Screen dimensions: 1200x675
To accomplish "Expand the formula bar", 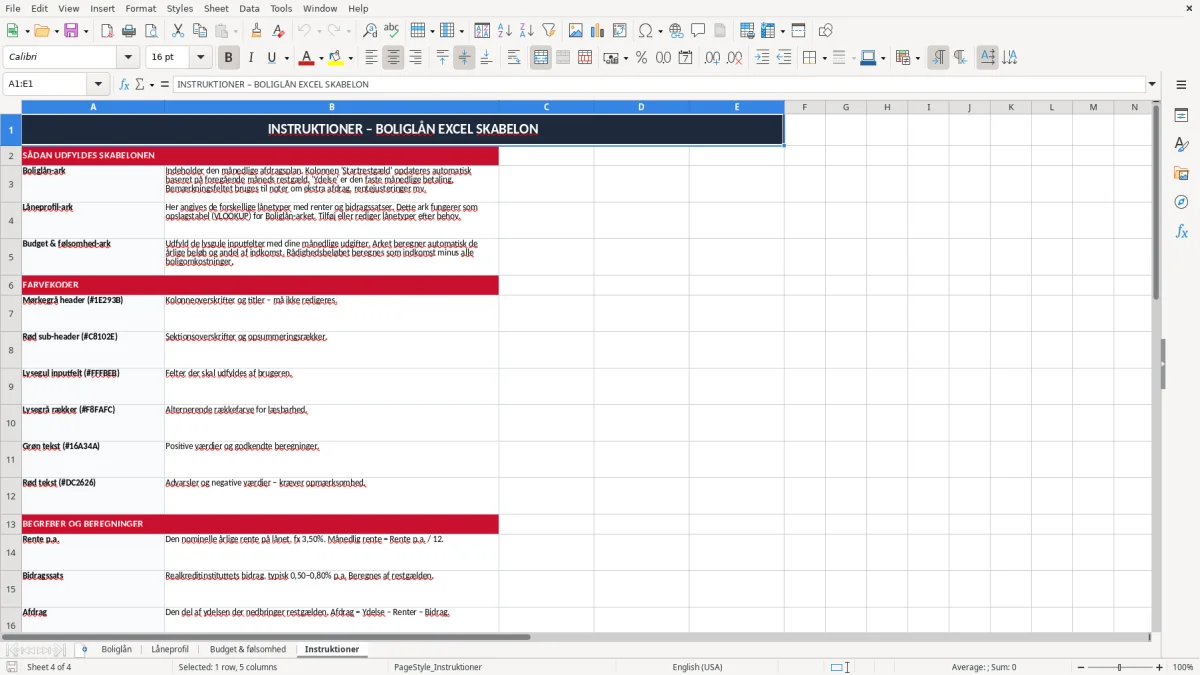I will tap(1152, 84).
